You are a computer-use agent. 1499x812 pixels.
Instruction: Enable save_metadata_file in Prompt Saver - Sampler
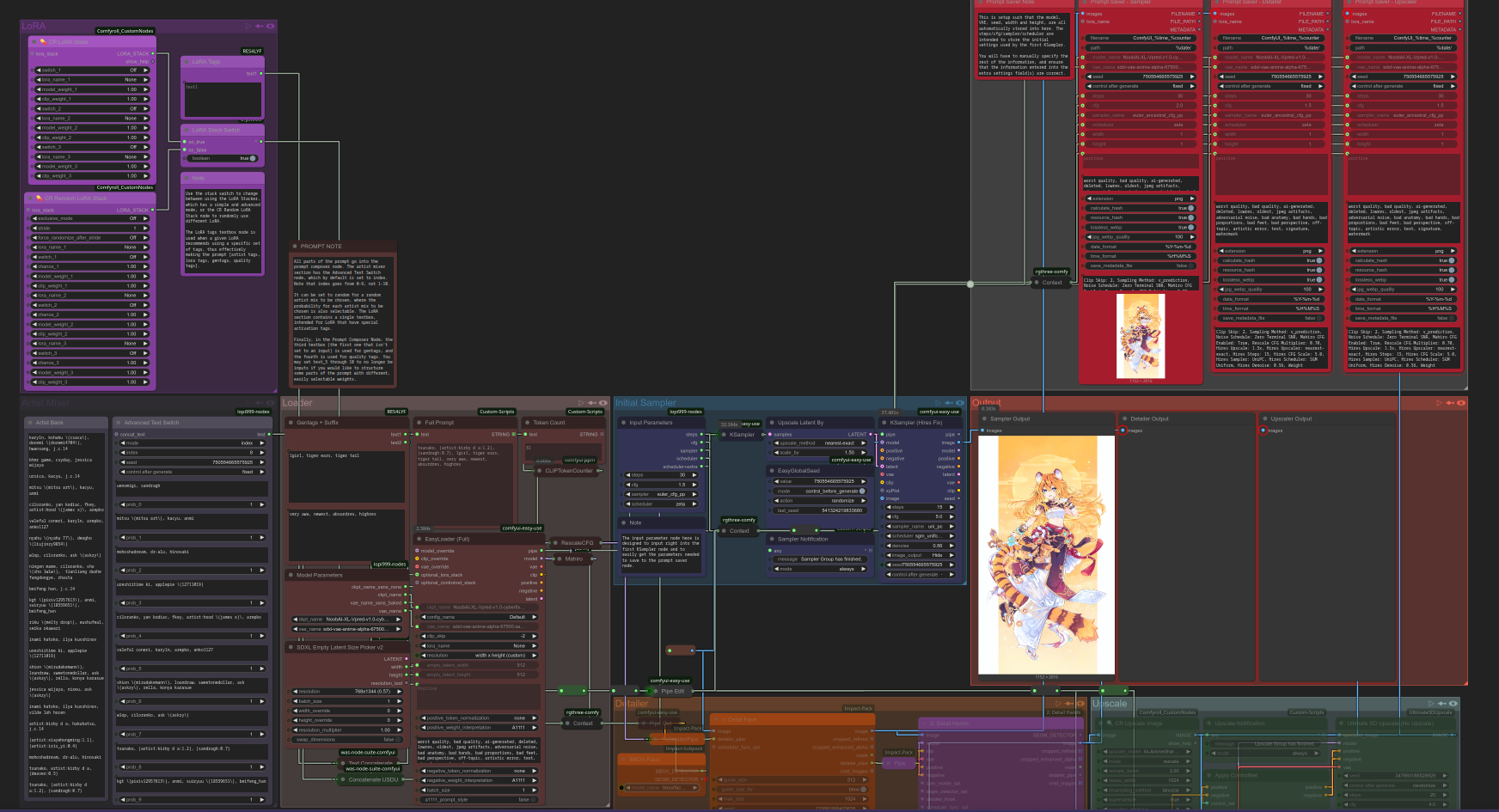(x=1141, y=266)
